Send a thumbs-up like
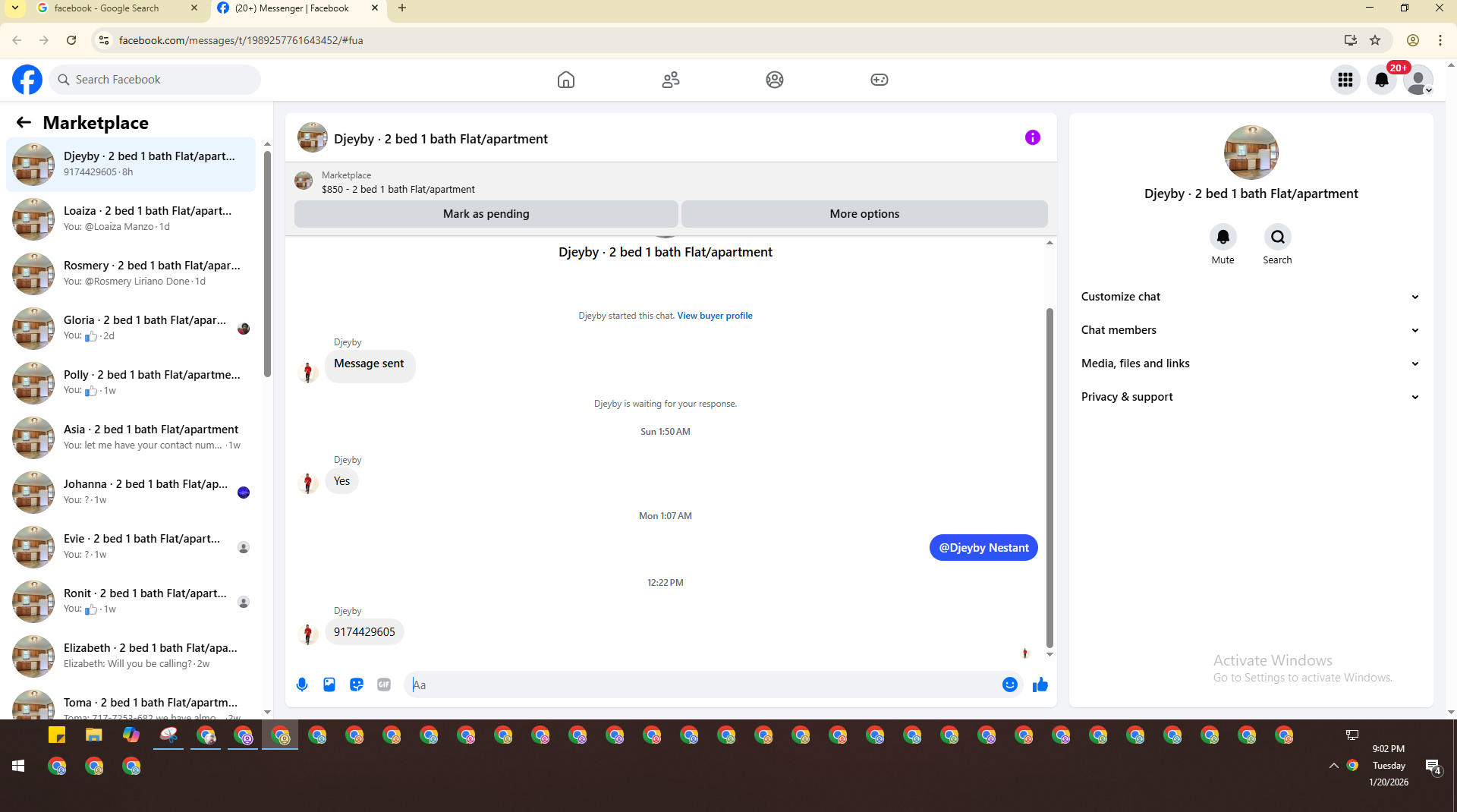The height and width of the screenshot is (812, 1457). pos(1040,685)
